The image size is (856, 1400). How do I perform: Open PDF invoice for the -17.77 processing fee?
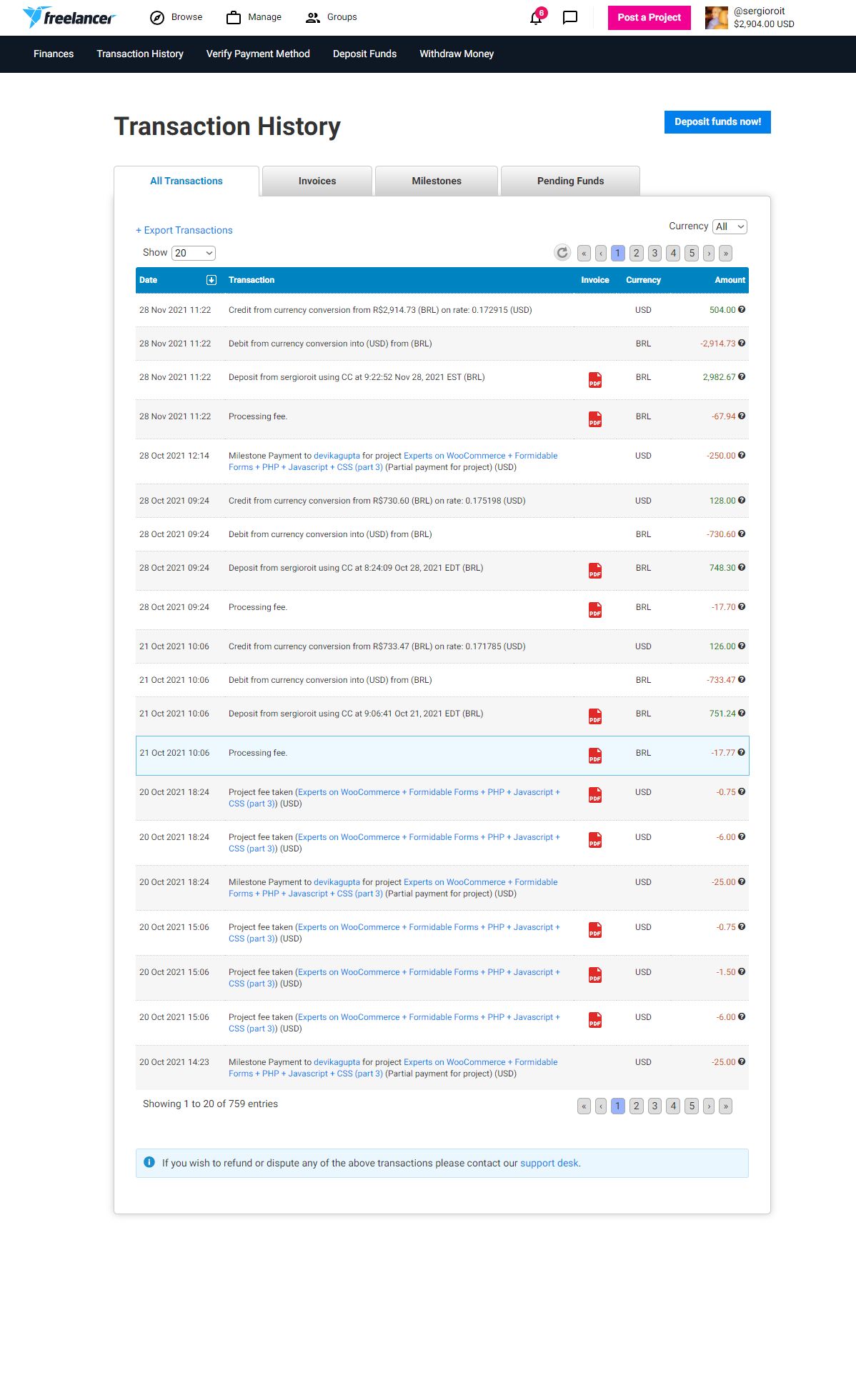[x=595, y=756]
